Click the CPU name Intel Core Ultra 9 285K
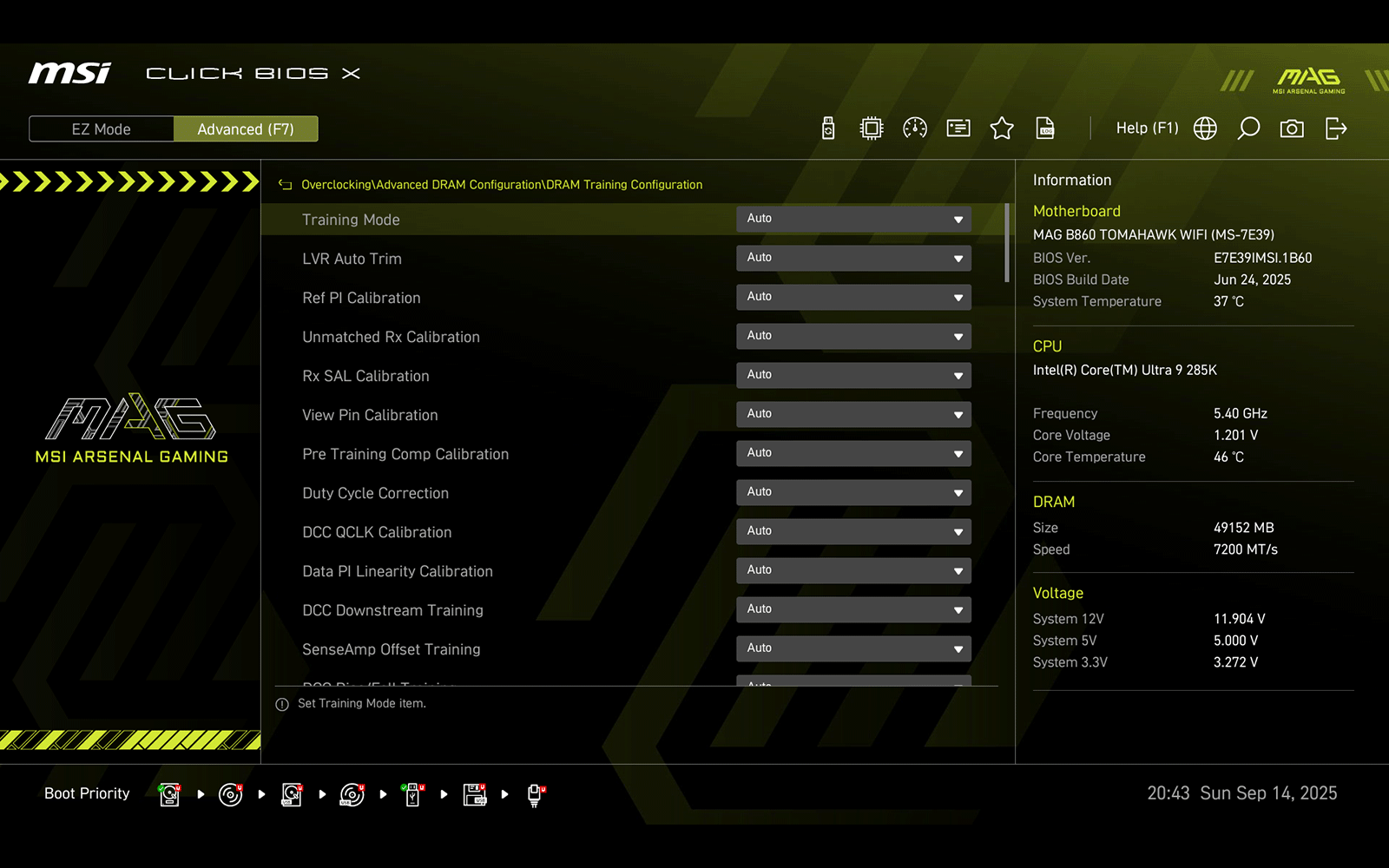Screen dimensions: 1389x868 1124,370
